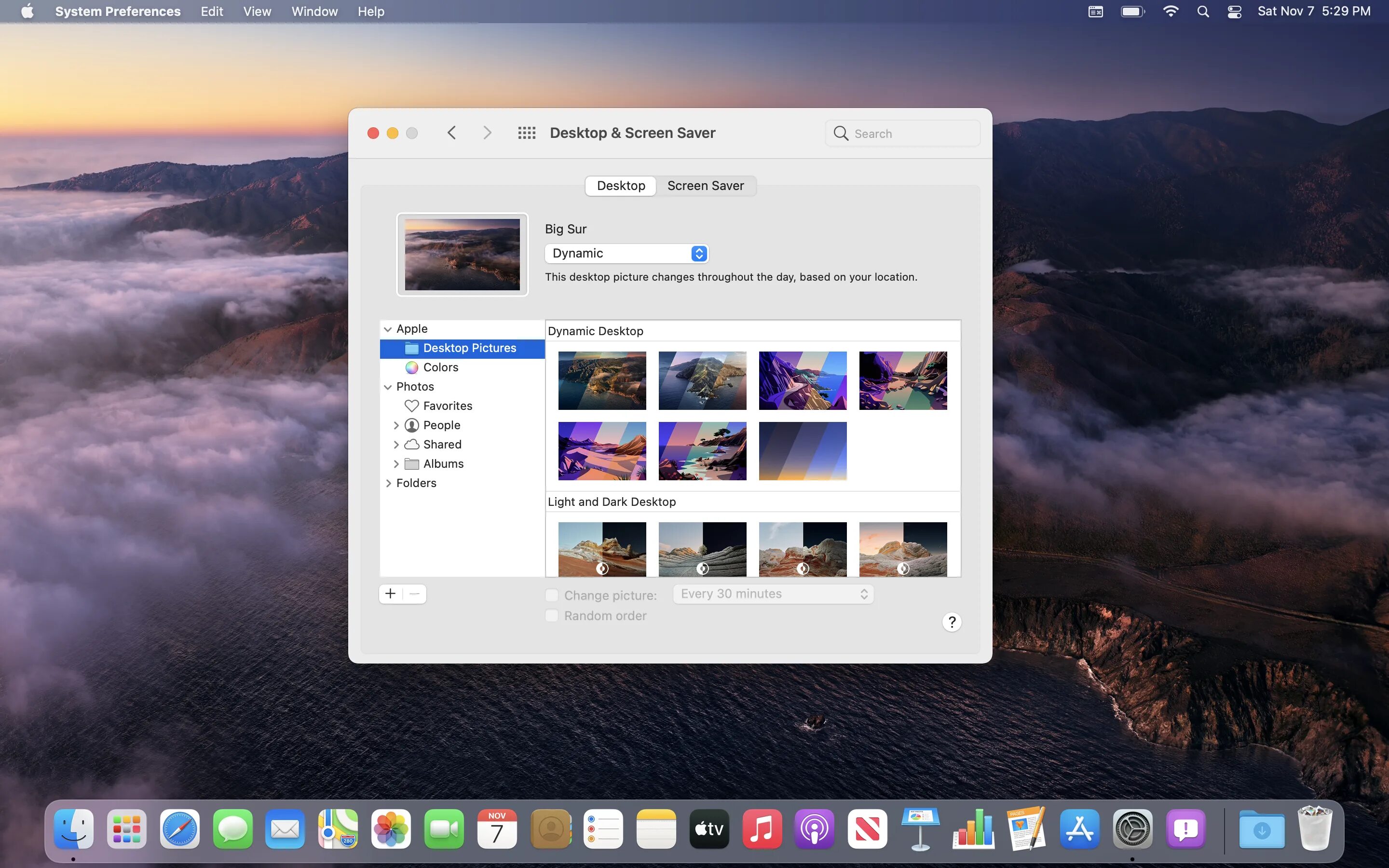The image size is (1389, 868).
Task: Open the Dynamic appearance dropdown
Action: (x=626, y=253)
